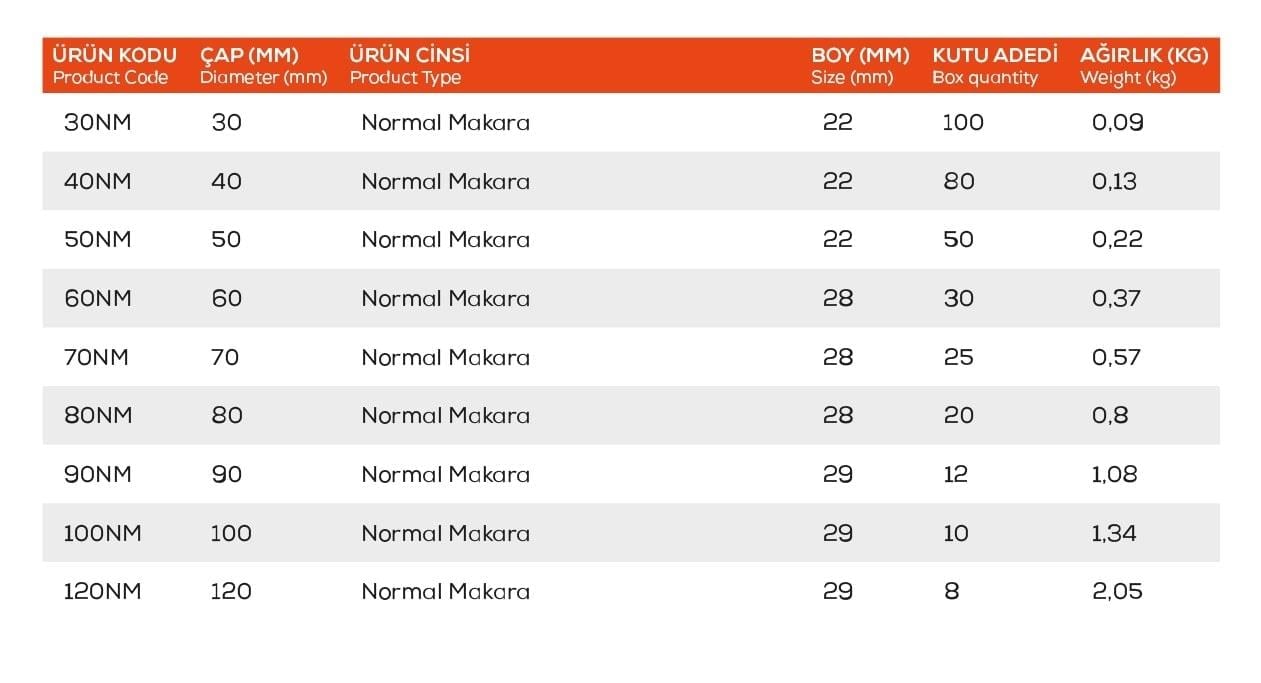1261x683 pixels.
Task: Click the AĞIRLIK (KG) column header
Action: coord(1144,65)
